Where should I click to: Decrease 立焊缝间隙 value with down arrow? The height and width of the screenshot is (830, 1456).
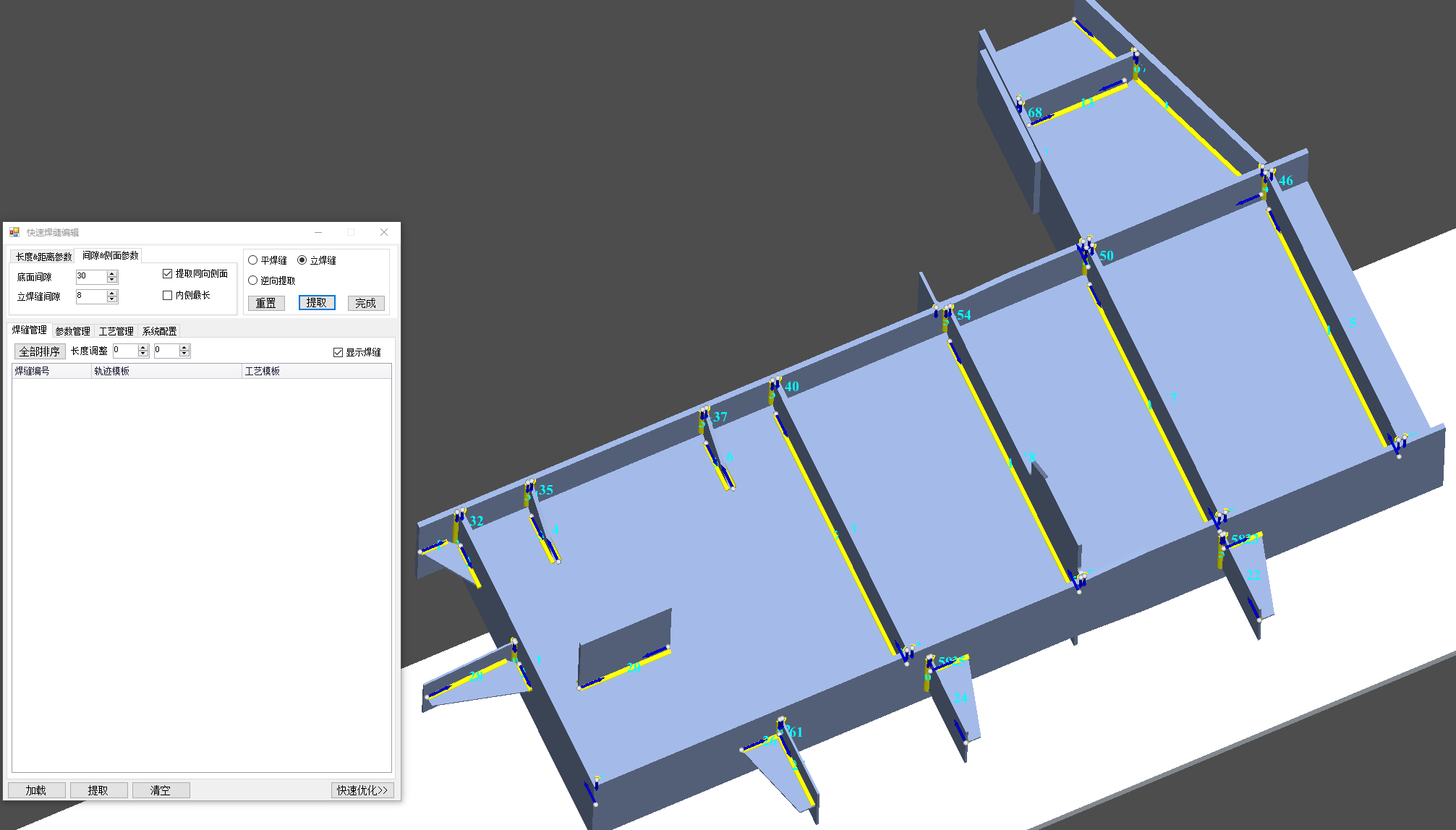click(x=112, y=299)
